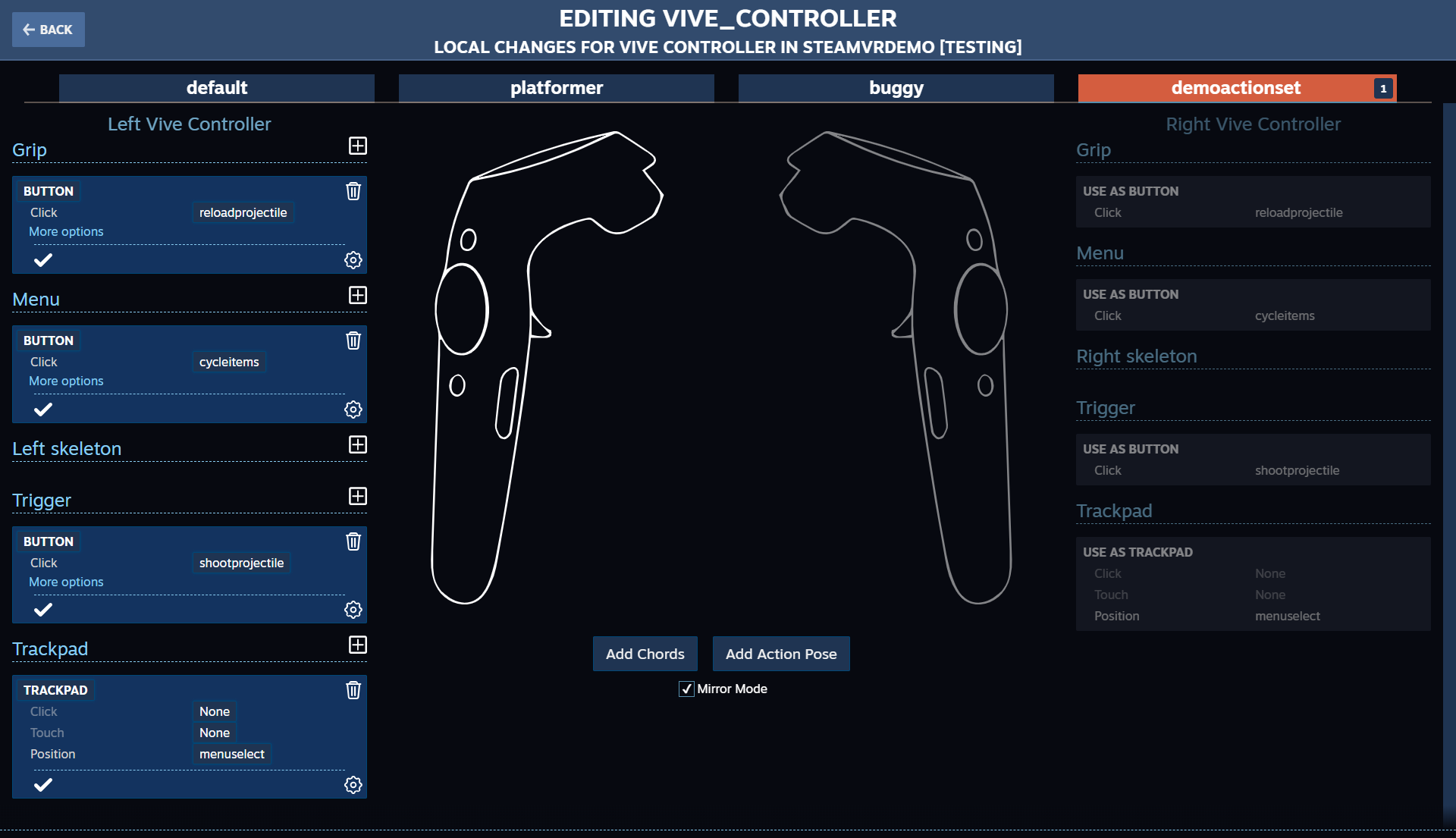Image resolution: width=1456 pixels, height=838 pixels.
Task: Confirm Grip binding with checkmark
Action: tap(43, 260)
